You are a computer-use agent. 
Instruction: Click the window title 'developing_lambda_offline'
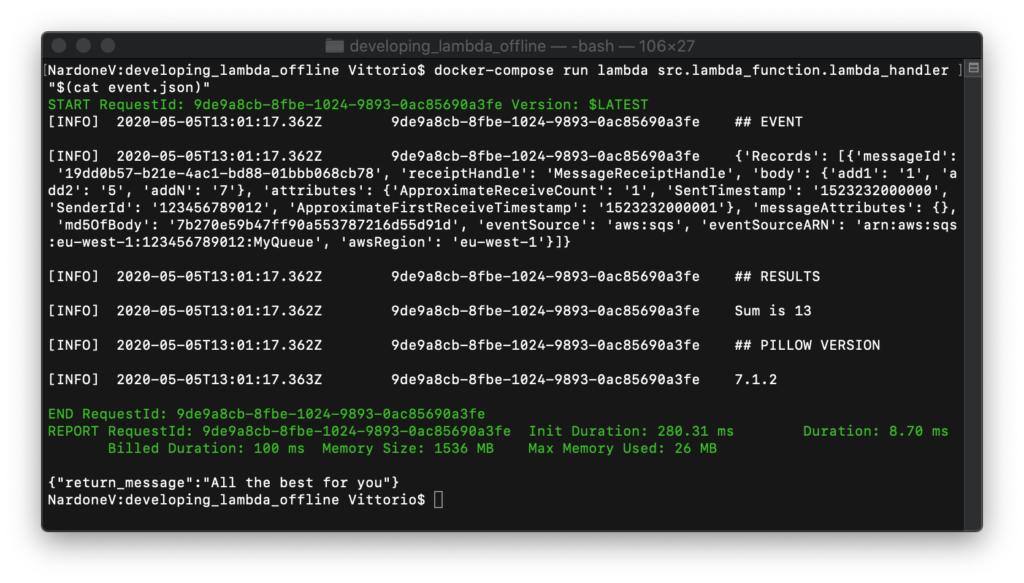pos(448,46)
